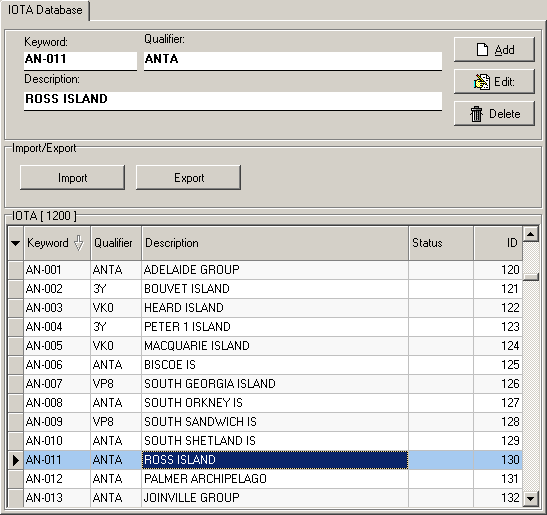Click the row selector for AN-013
Image resolution: width=547 pixels, height=515 pixels.
click(x=16, y=498)
